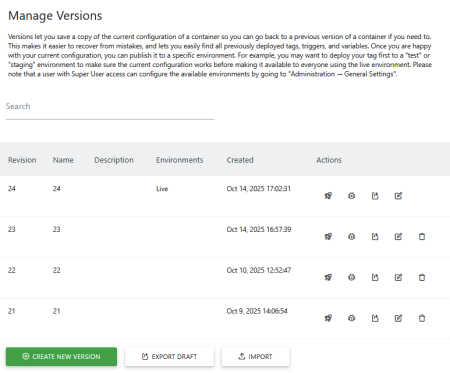Export version 21 via export icon

click(x=375, y=318)
